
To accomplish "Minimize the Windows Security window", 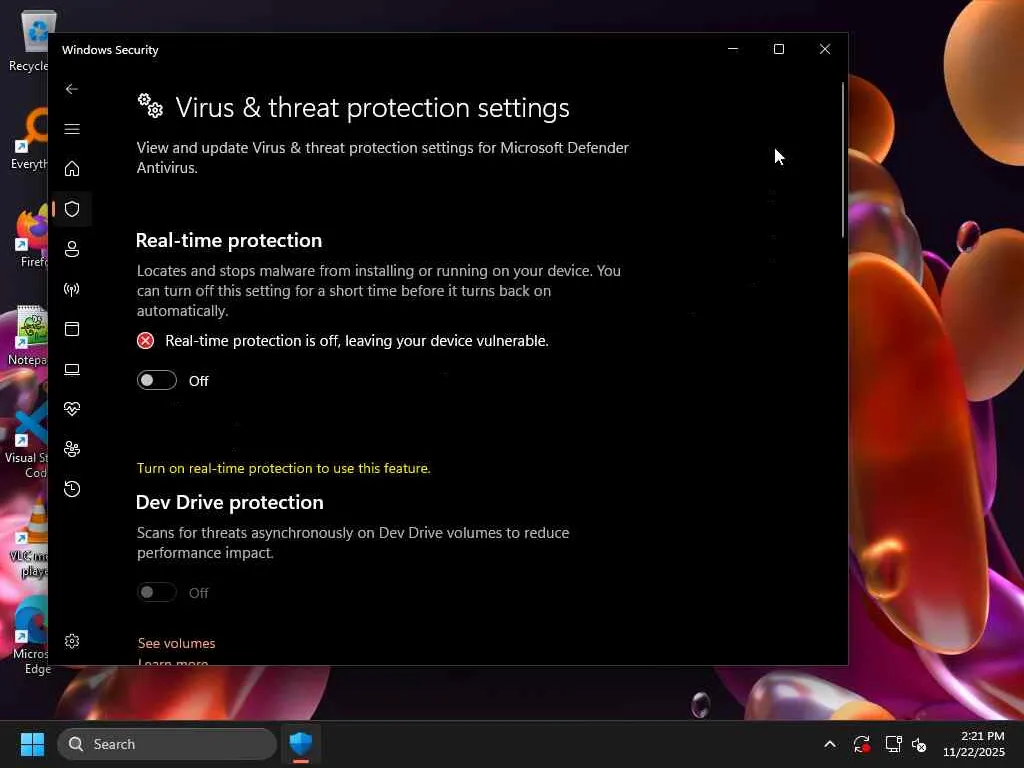I will (733, 49).
